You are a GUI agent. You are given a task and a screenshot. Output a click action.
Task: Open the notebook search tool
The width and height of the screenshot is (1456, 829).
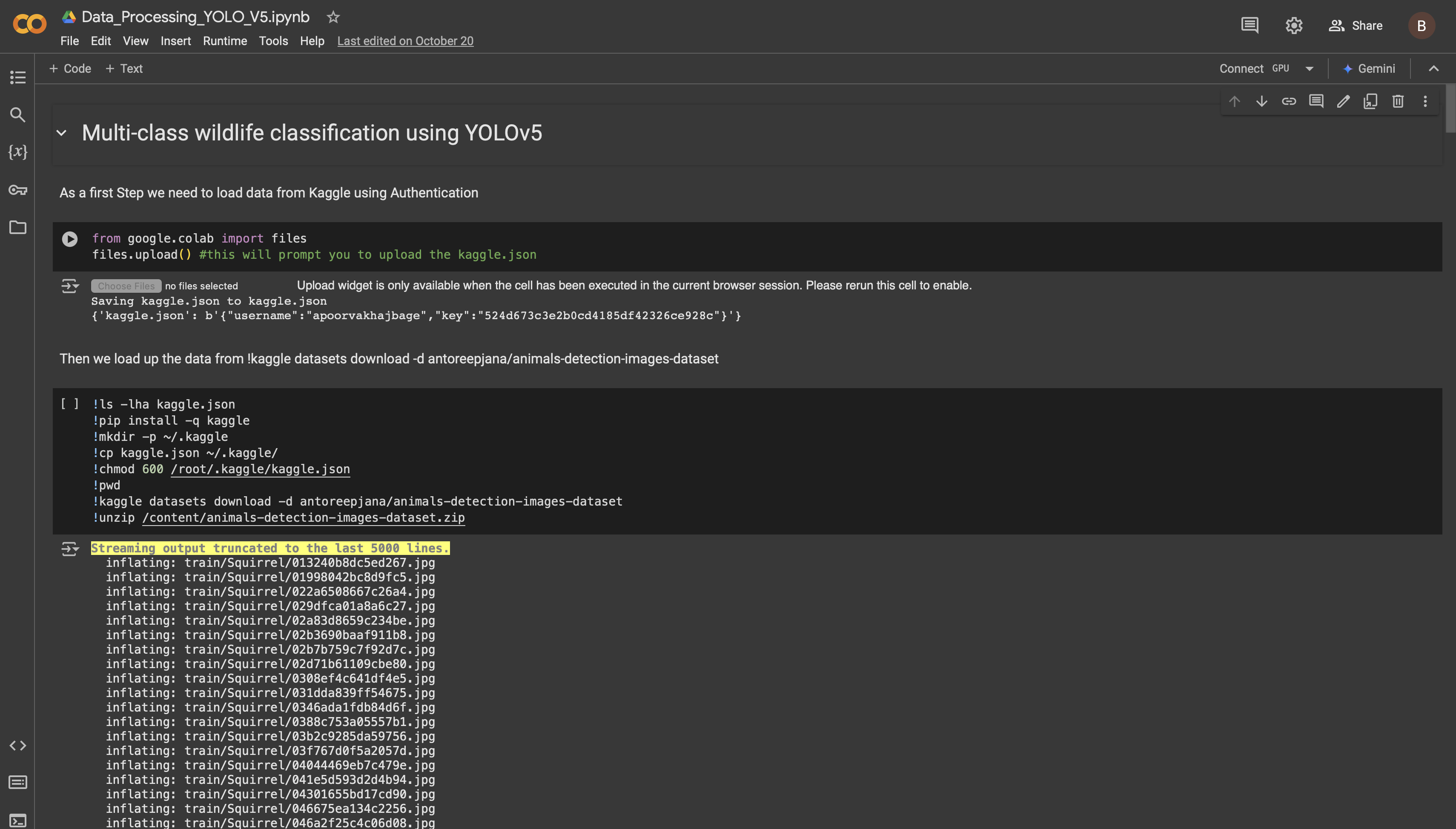[x=17, y=115]
